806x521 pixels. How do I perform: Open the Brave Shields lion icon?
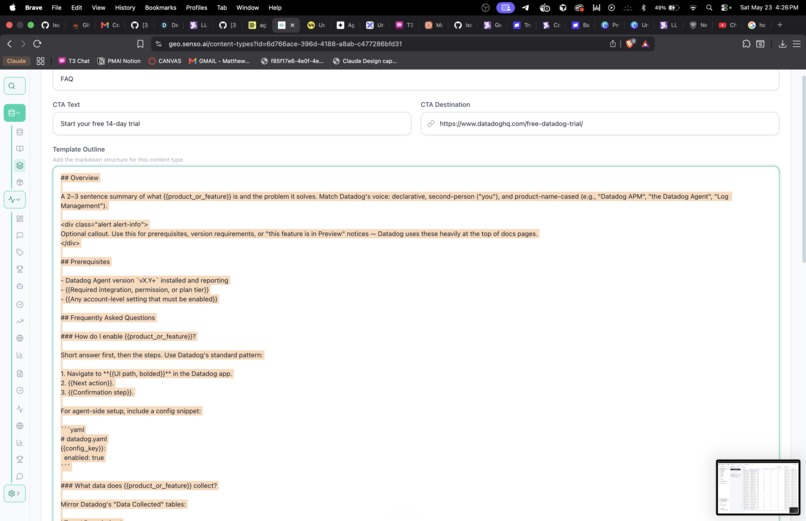coord(630,44)
